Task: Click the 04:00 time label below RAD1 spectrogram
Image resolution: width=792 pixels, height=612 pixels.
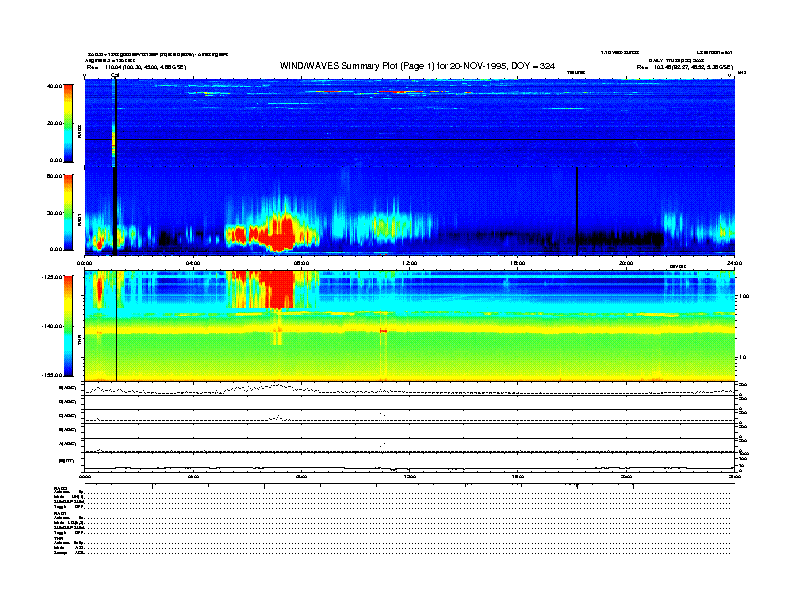Action: pos(193,263)
